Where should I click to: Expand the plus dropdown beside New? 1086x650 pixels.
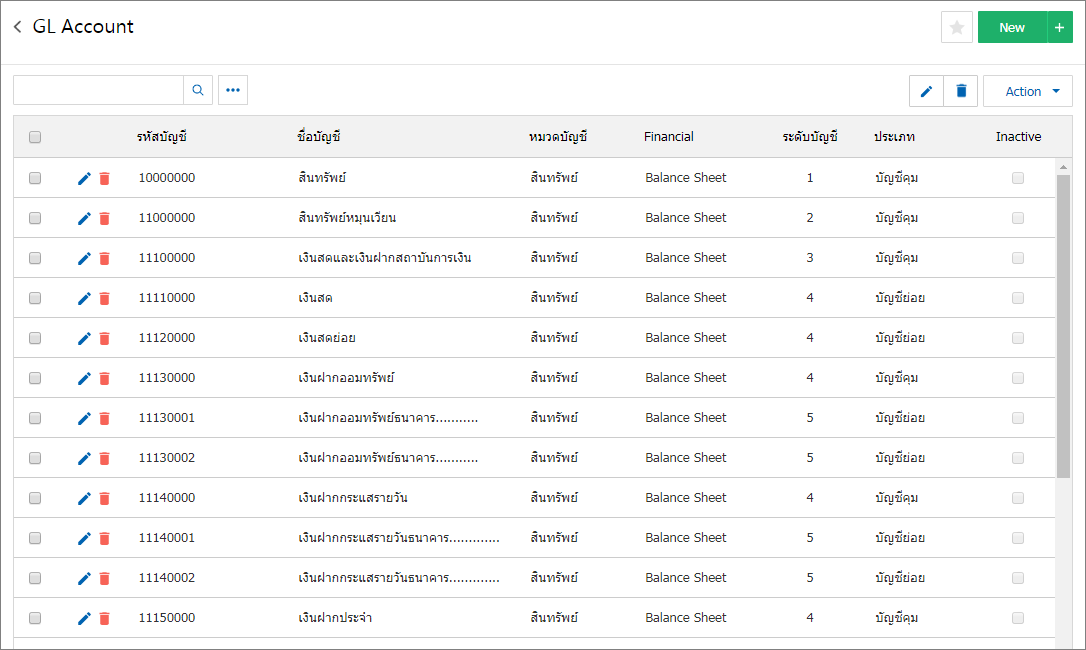[x=1060, y=28]
